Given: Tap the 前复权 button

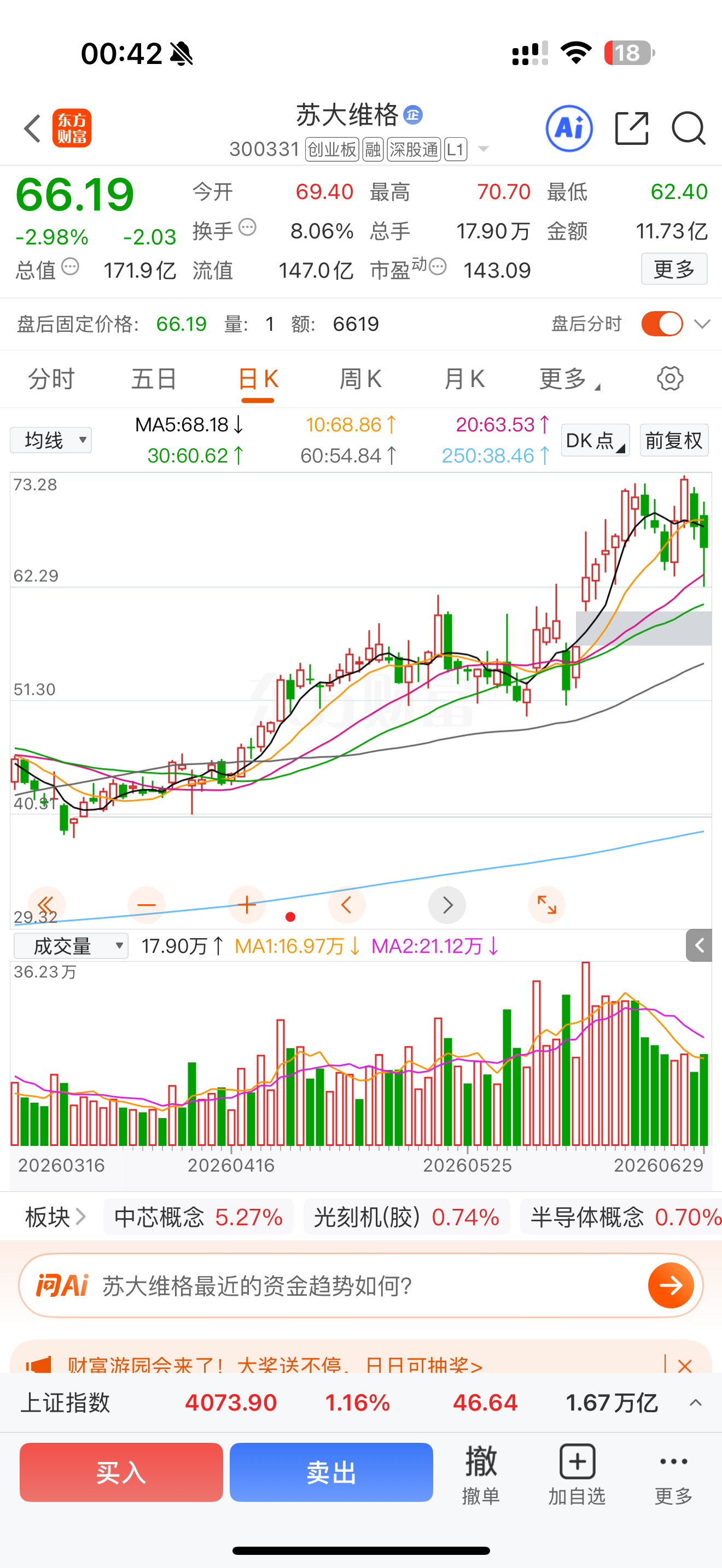Looking at the screenshot, I should pos(674,440).
